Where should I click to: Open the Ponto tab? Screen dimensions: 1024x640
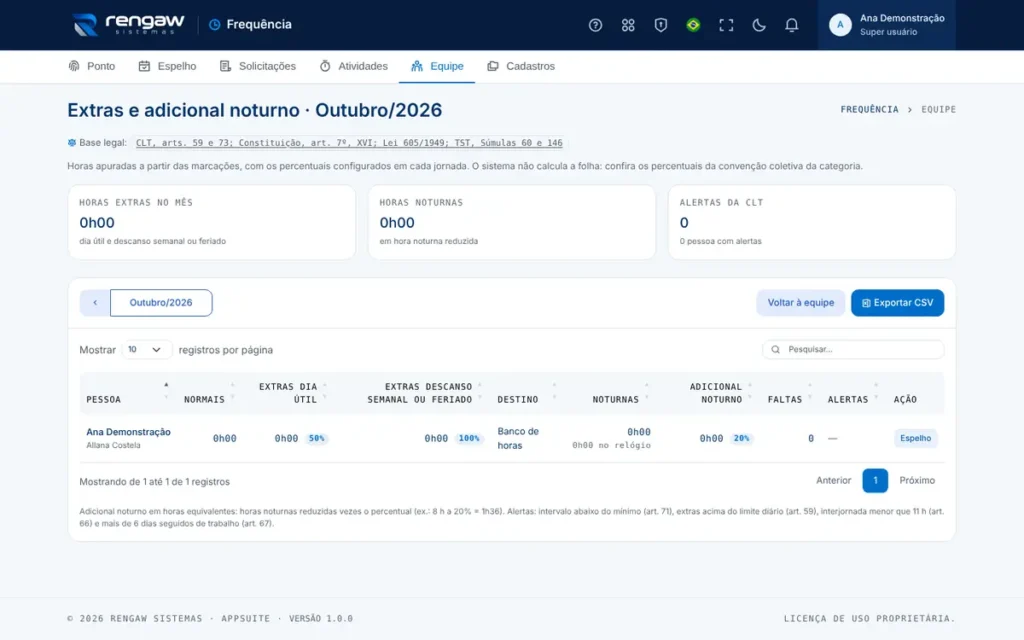pos(91,66)
